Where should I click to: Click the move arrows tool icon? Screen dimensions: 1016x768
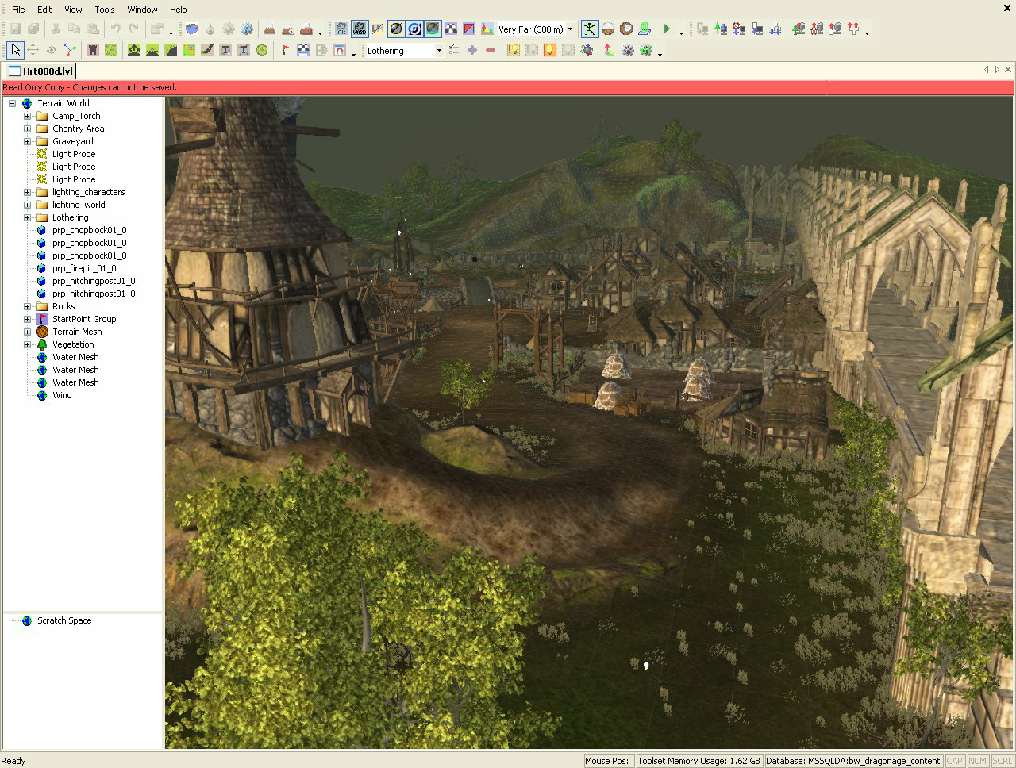click(x=33, y=50)
